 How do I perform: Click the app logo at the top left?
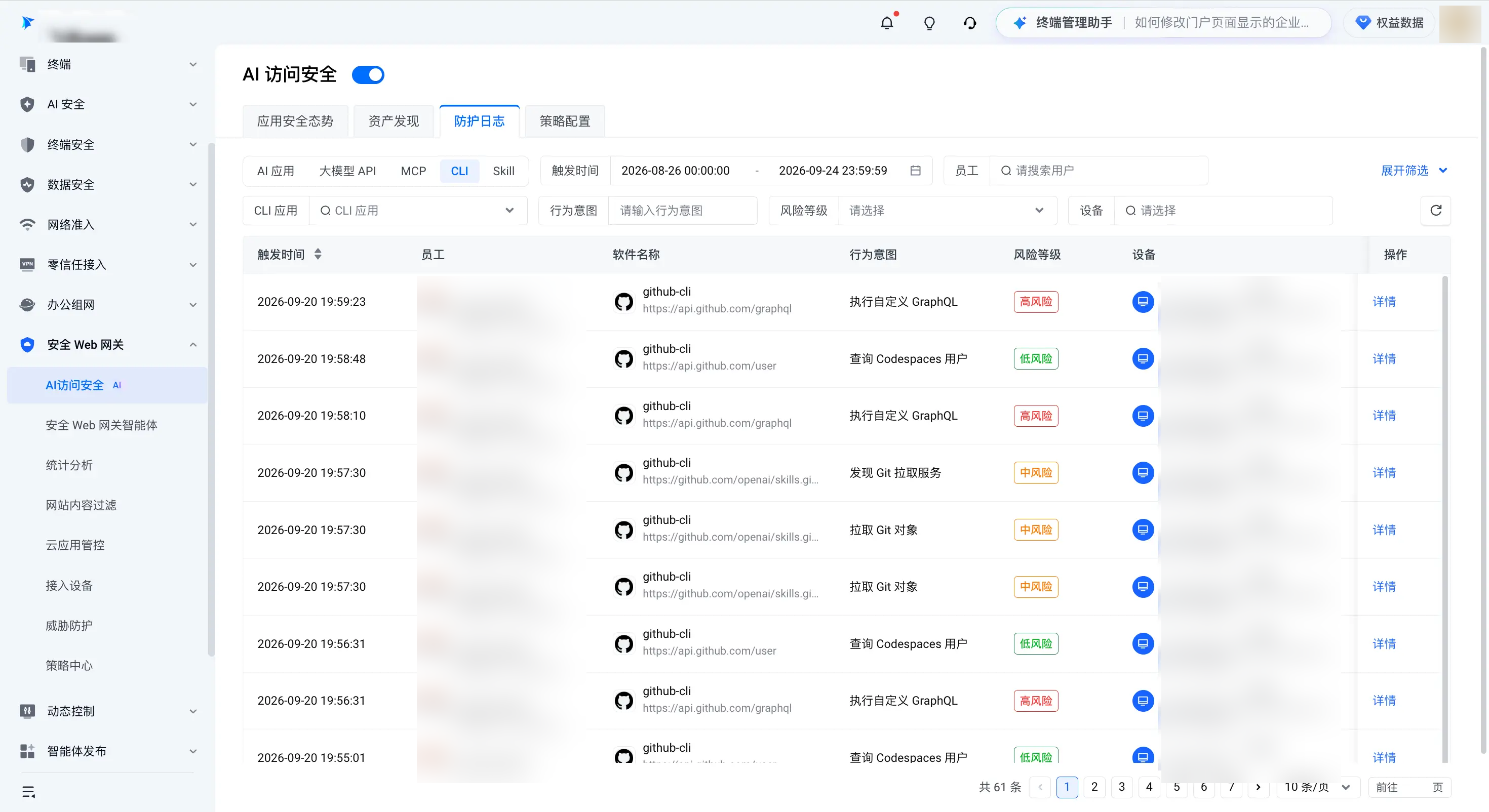pos(27,23)
